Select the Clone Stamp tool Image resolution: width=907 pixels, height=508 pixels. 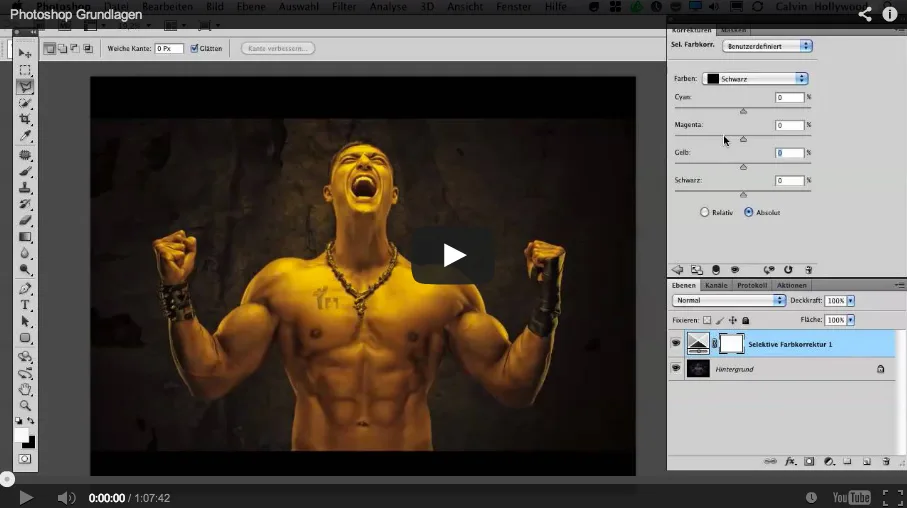point(25,187)
